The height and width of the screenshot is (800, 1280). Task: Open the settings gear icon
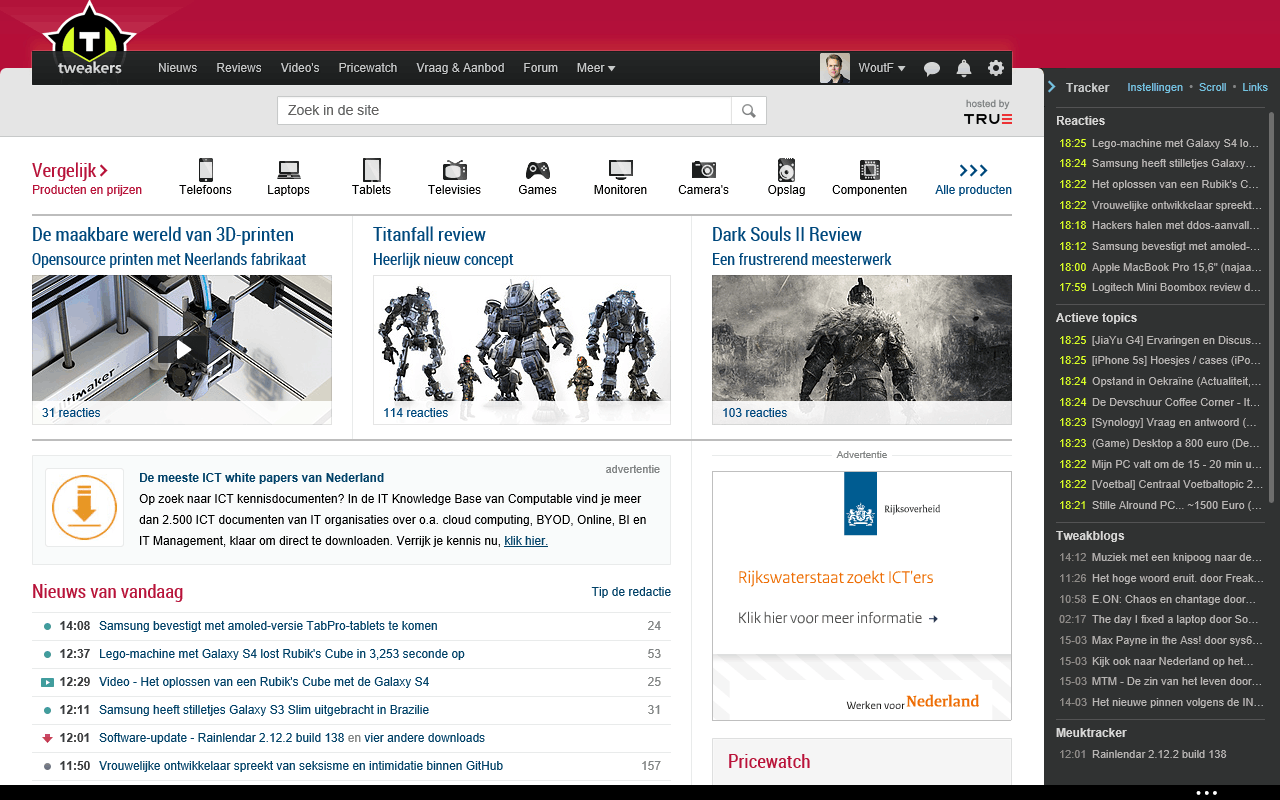[996, 68]
